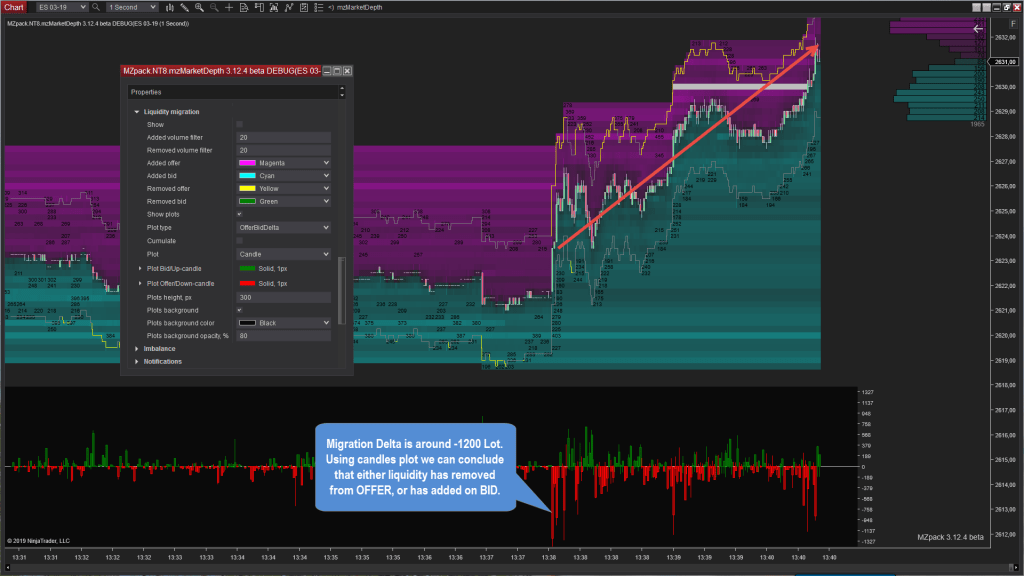Expand the Notifications section

coord(136,361)
